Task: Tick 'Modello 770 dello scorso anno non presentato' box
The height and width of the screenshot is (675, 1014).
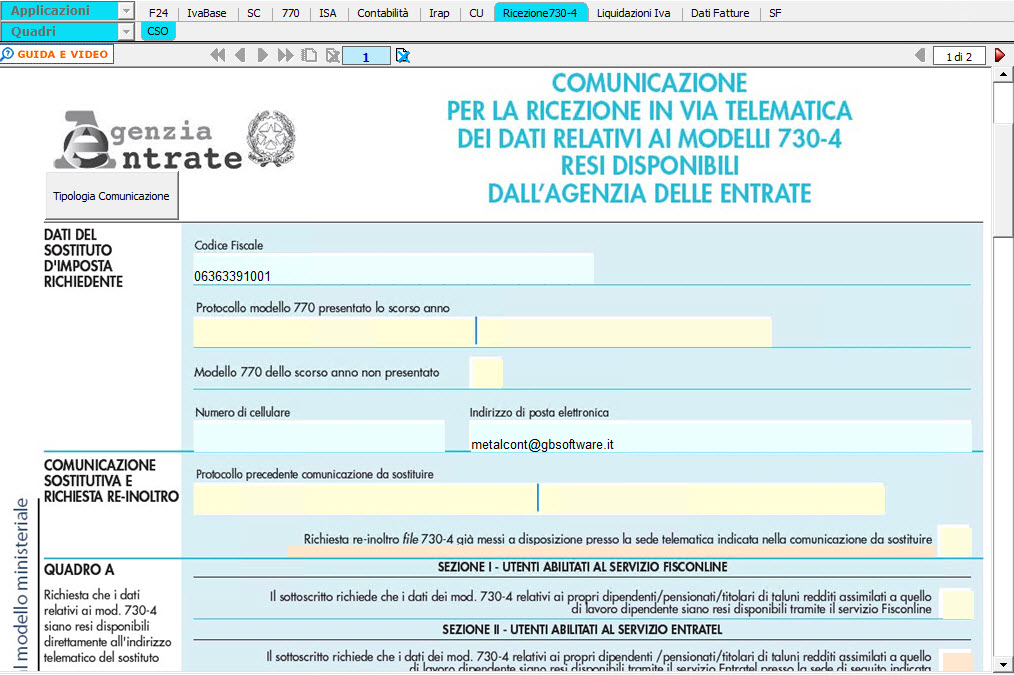Action: tap(486, 372)
